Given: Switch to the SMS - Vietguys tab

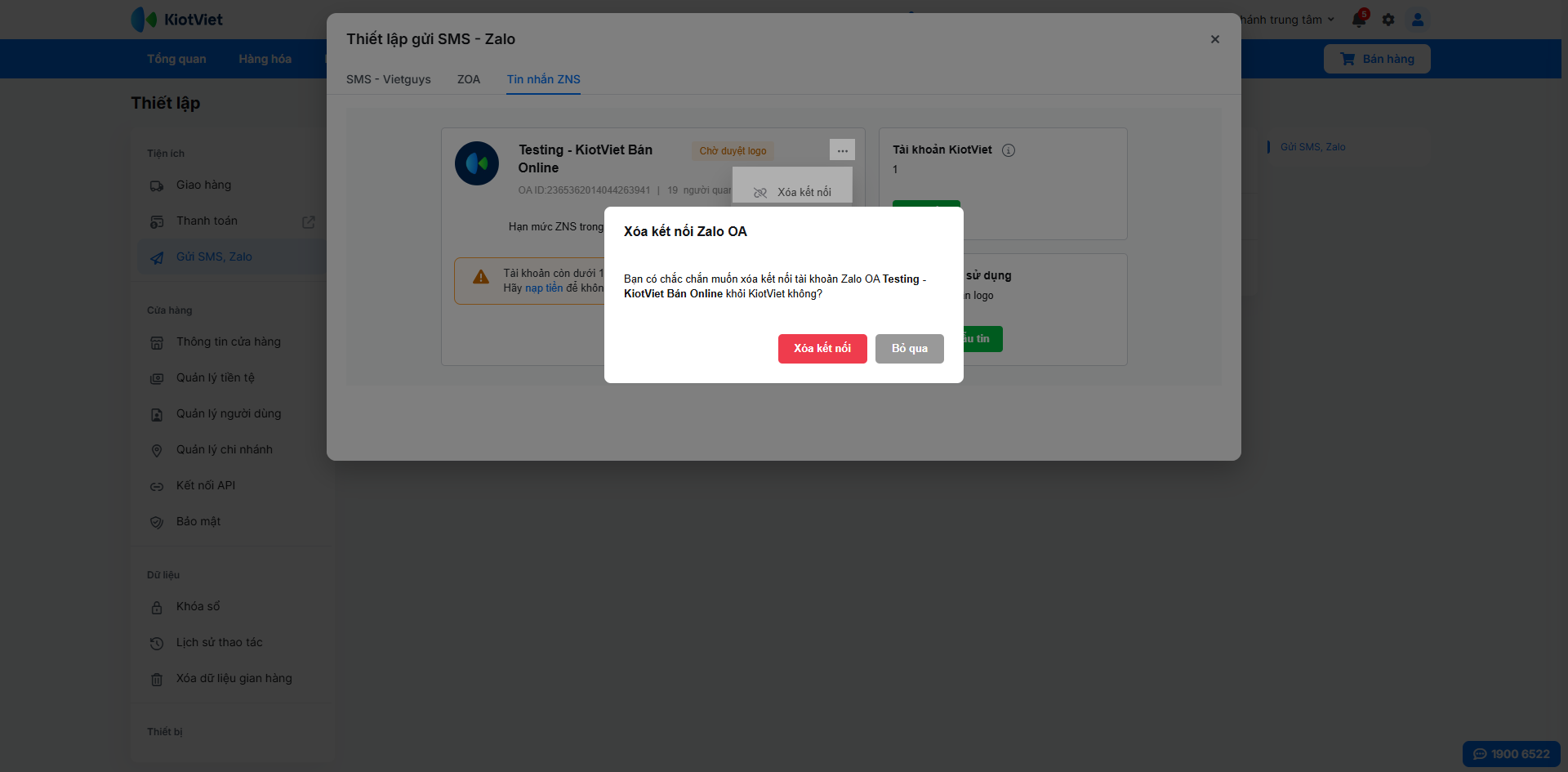Looking at the screenshot, I should pyautogui.click(x=389, y=79).
